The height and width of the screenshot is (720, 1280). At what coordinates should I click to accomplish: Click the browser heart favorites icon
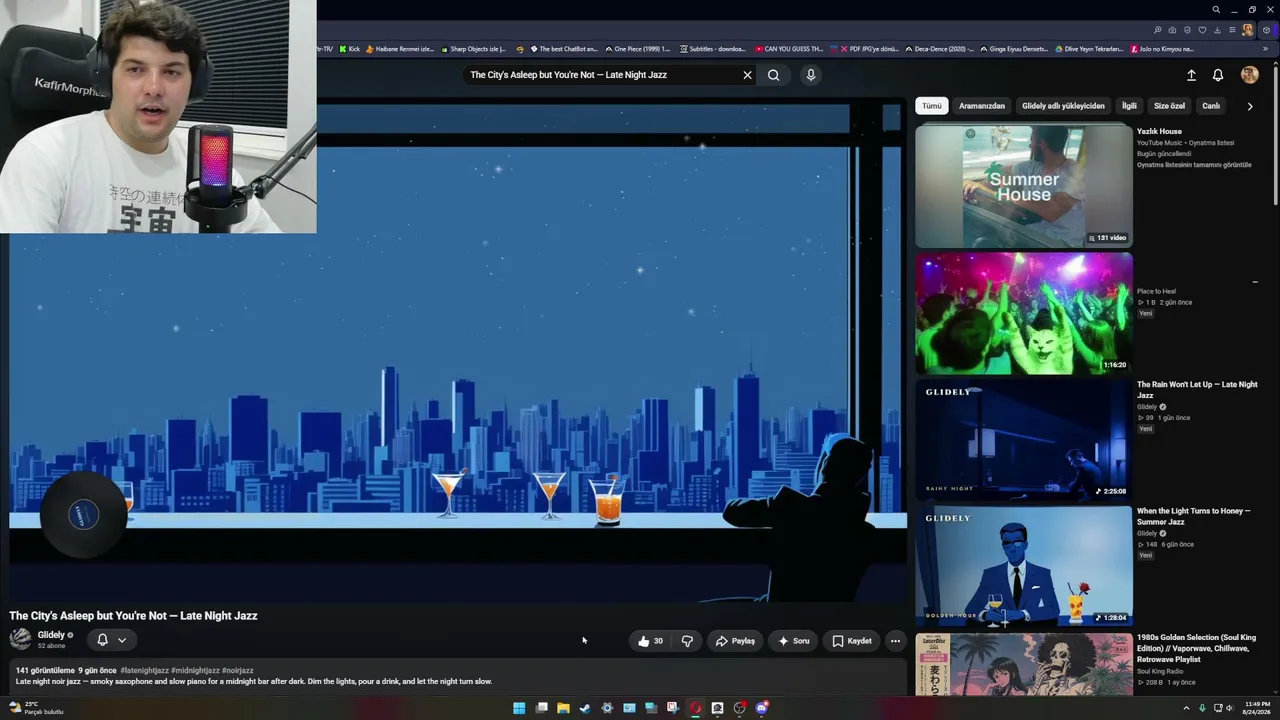(x=1202, y=30)
